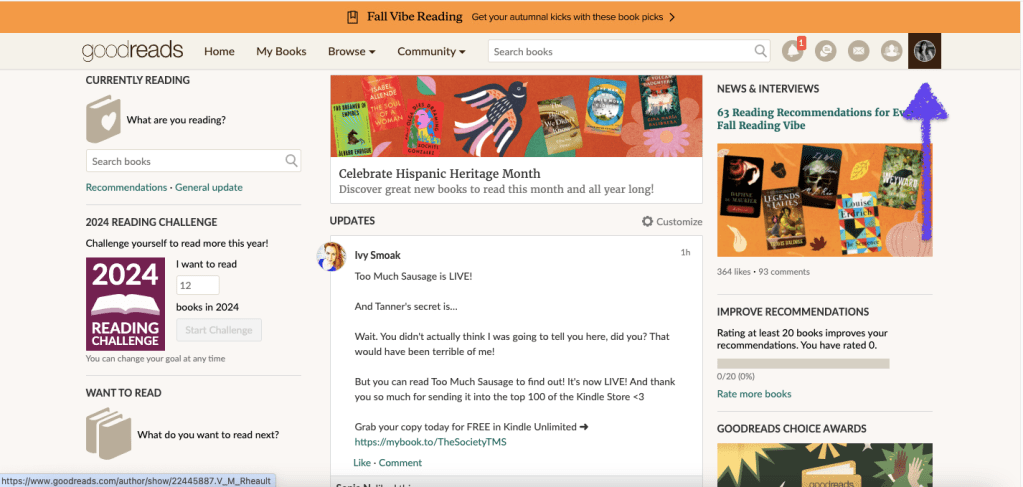Open the notifications bell icon
The height and width of the screenshot is (487, 1023).
pyautogui.click(x=792, y=51)
